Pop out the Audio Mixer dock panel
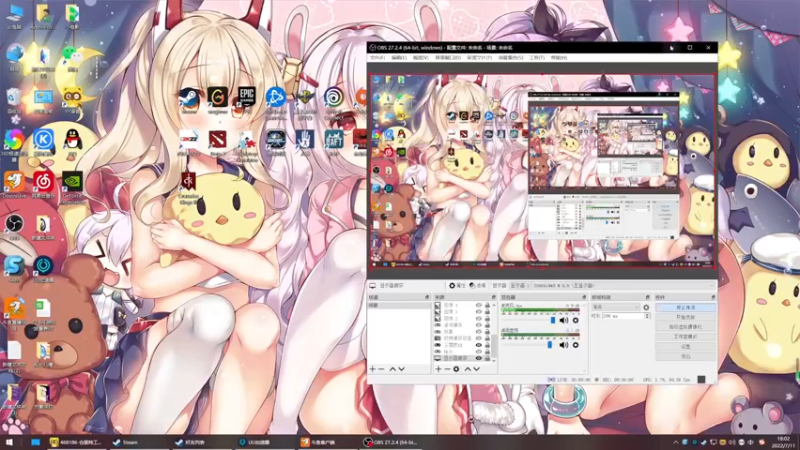The height and width of the screenshot is (450, 800). pos(584,297)
